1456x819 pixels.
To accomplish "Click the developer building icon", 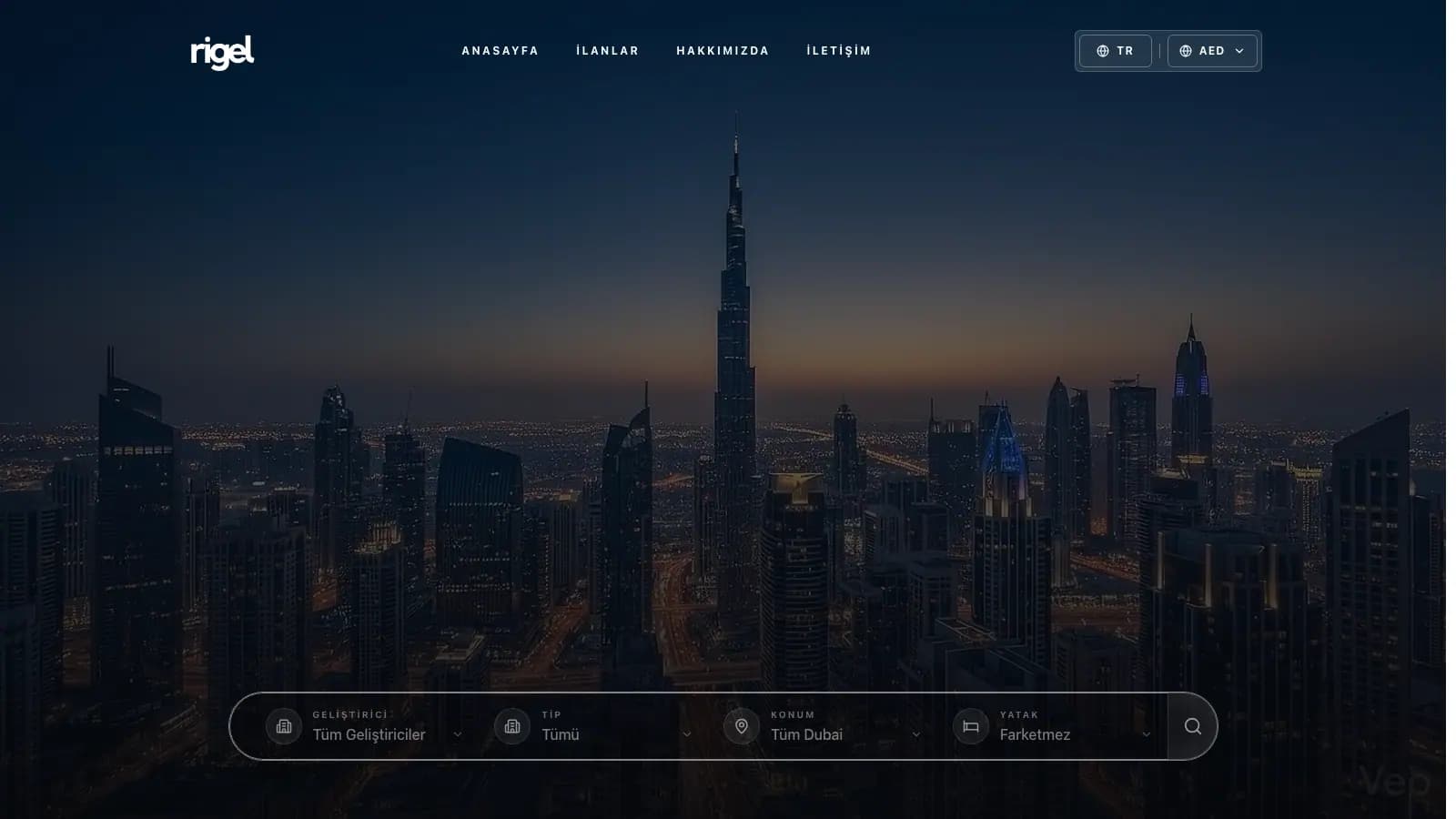I will [x=284, y=726].
